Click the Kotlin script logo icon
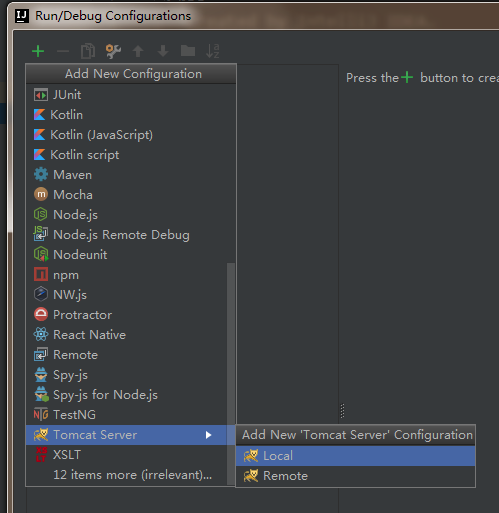This screenshot has width=499, height=513. coord(39,155)
